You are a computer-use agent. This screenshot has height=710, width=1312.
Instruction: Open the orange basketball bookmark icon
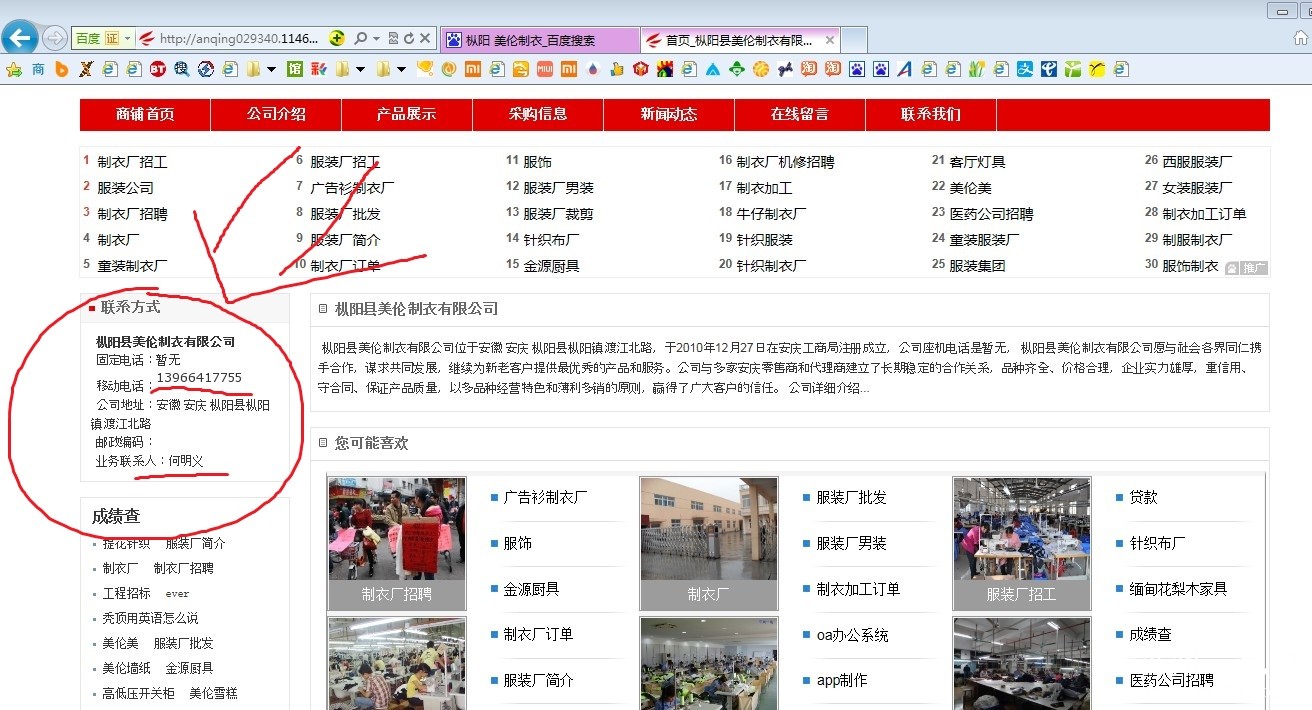(x=761, y=69)
